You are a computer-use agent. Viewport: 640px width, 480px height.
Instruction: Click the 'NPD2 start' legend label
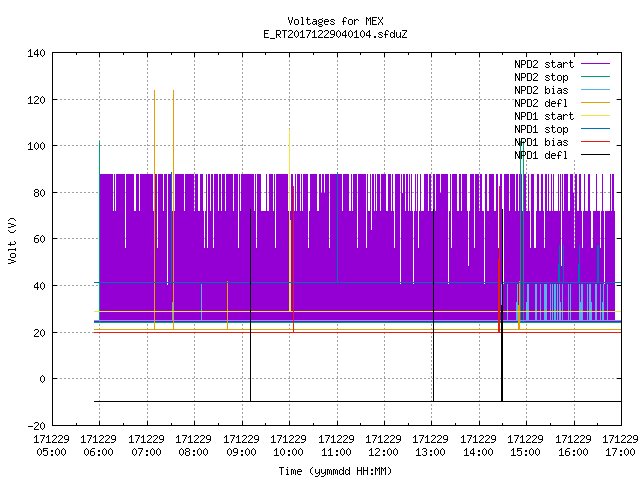coord(544,64)
